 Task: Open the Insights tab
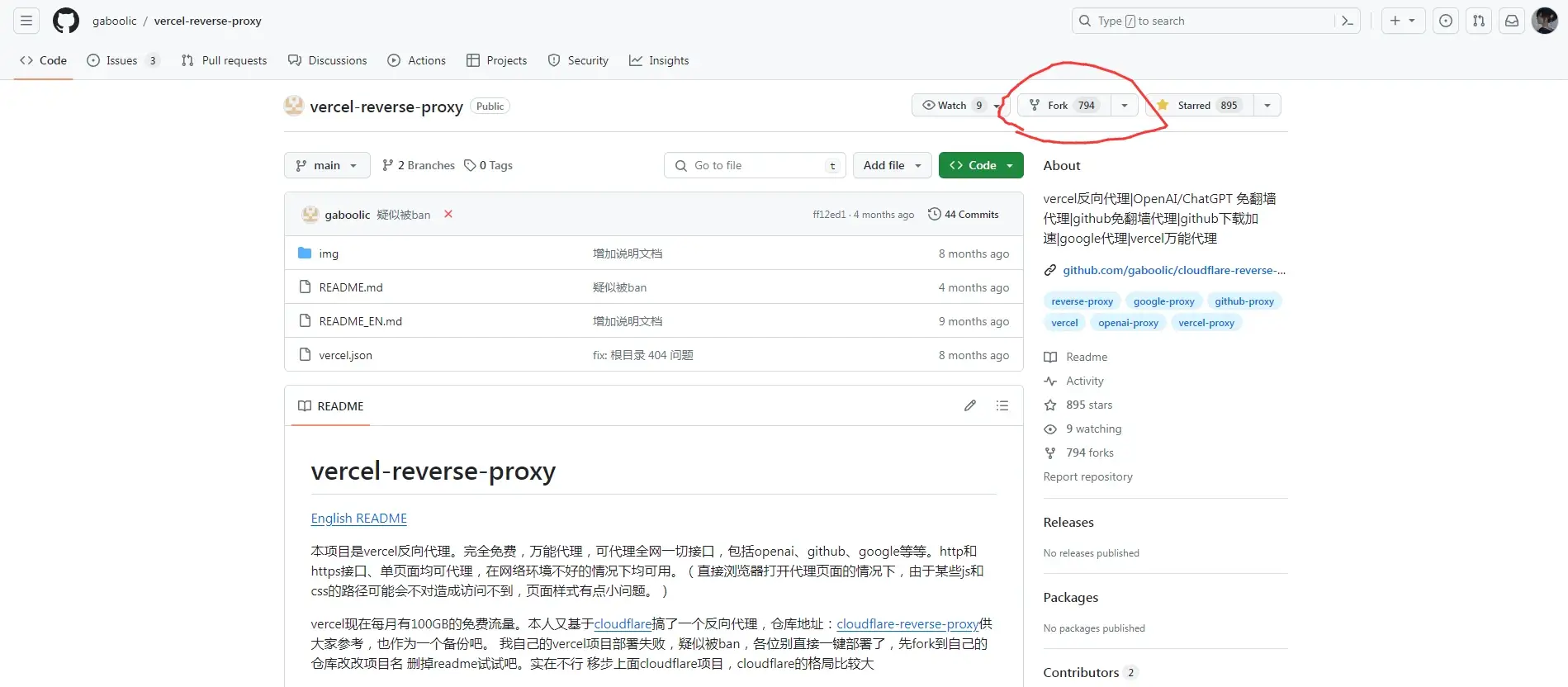659,60
